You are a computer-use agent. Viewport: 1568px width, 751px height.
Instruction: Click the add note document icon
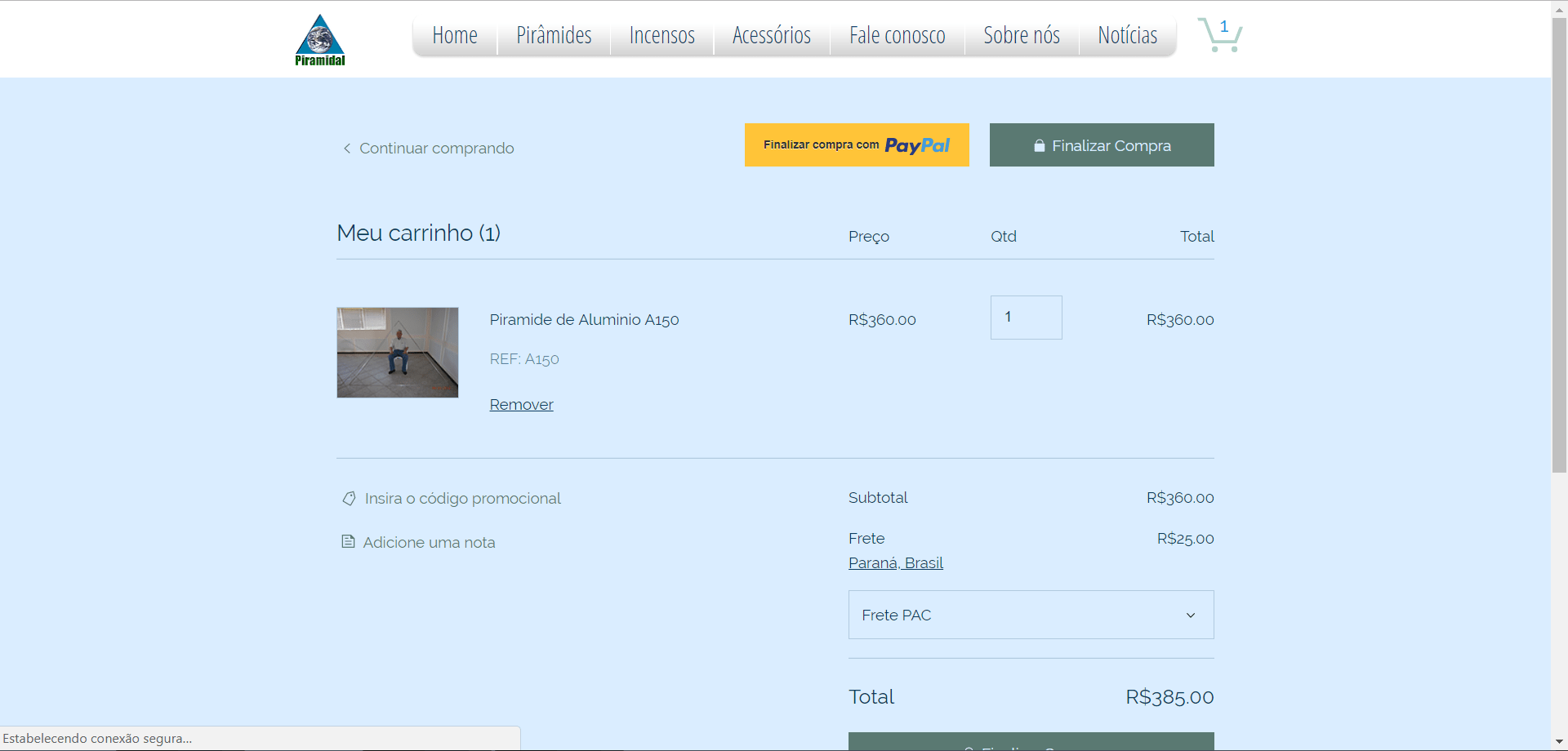click(x=348, y=542)
